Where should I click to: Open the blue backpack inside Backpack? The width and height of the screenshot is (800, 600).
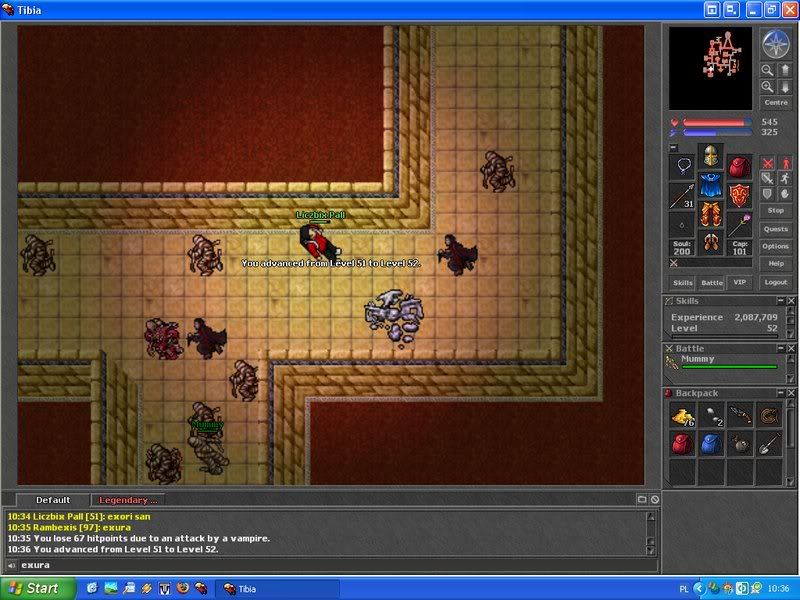(x=711, y=444)
